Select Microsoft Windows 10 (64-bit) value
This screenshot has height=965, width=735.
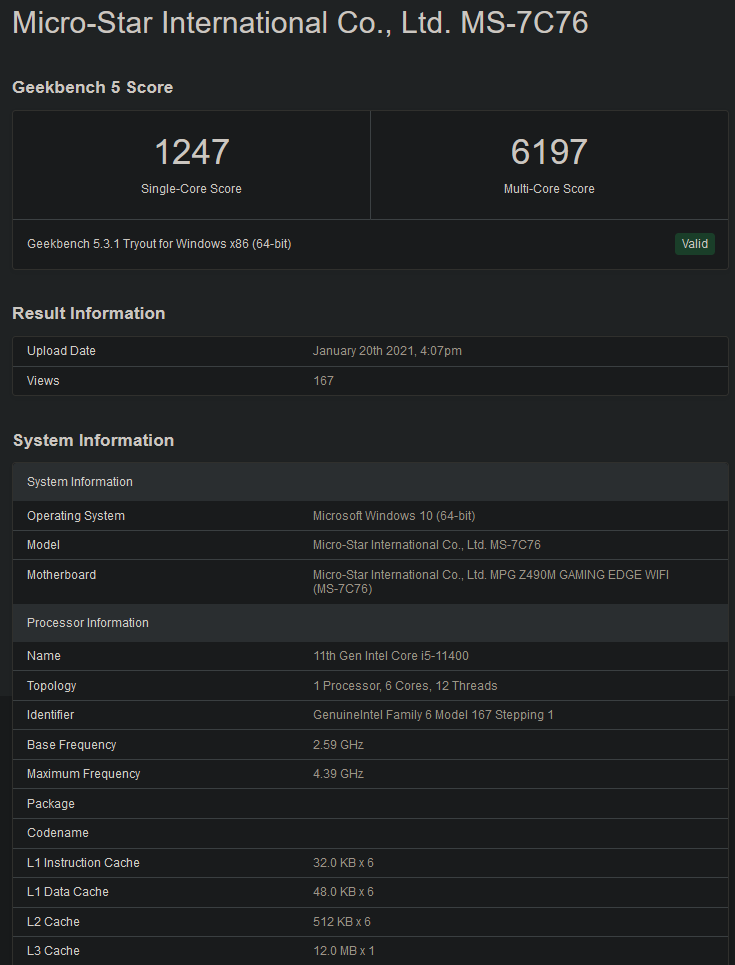point(394,516)
